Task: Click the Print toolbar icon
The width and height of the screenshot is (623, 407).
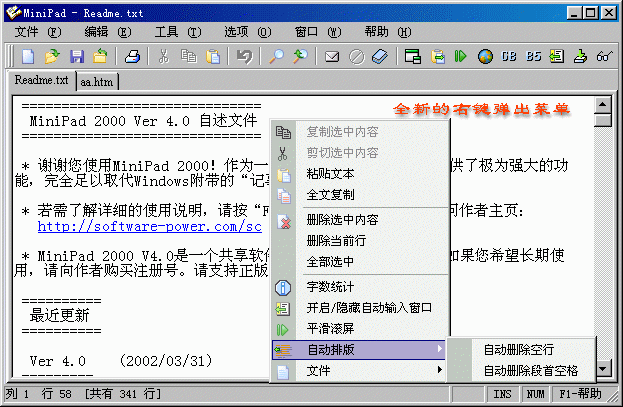Action: 132,56
